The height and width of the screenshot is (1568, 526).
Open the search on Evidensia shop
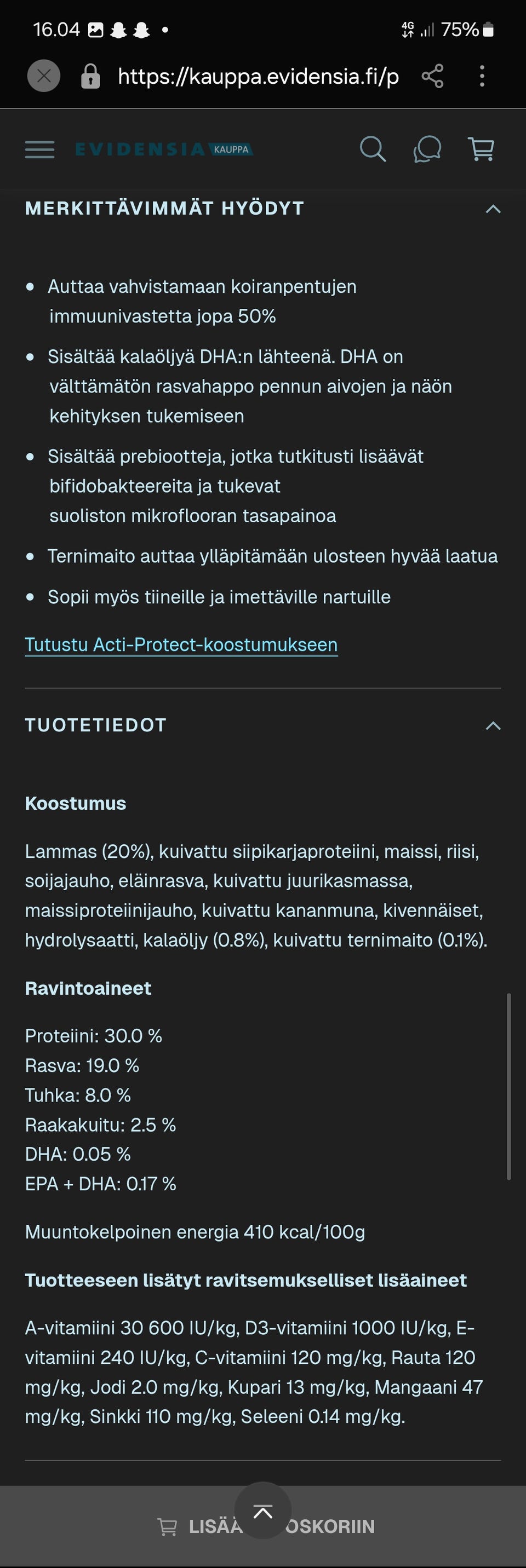coord(374,148)
